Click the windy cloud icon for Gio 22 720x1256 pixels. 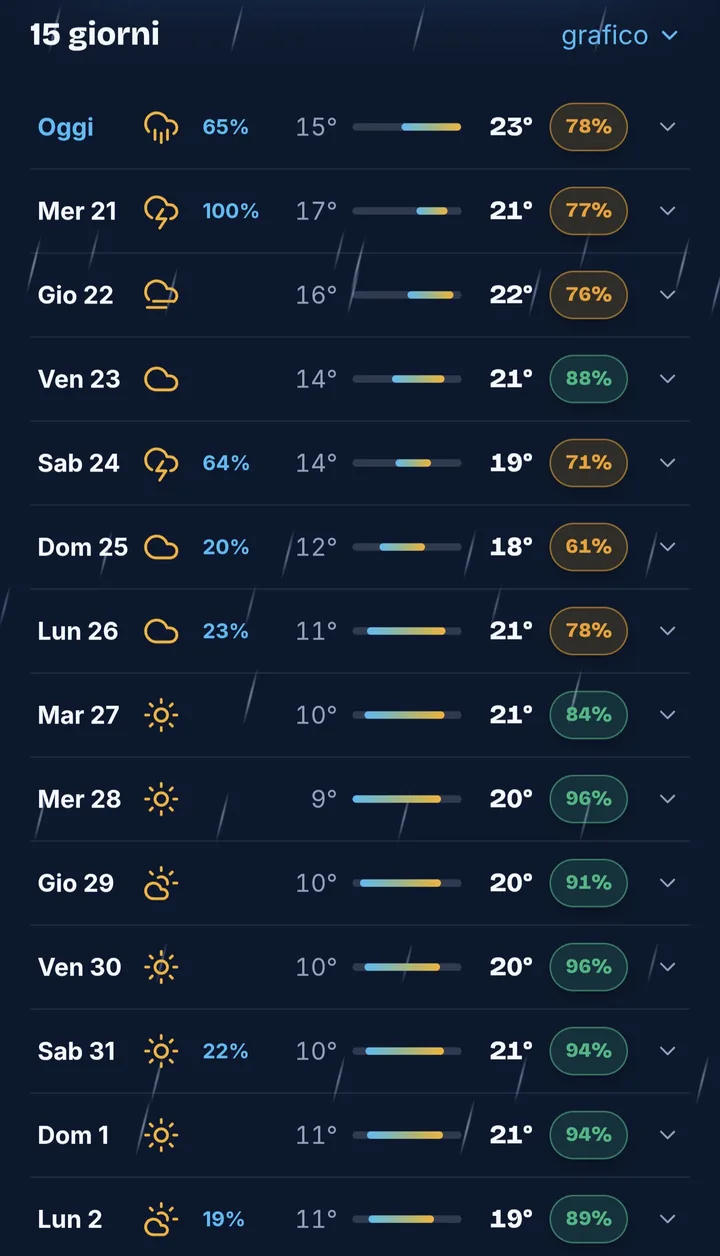click(x=161, y=295)
